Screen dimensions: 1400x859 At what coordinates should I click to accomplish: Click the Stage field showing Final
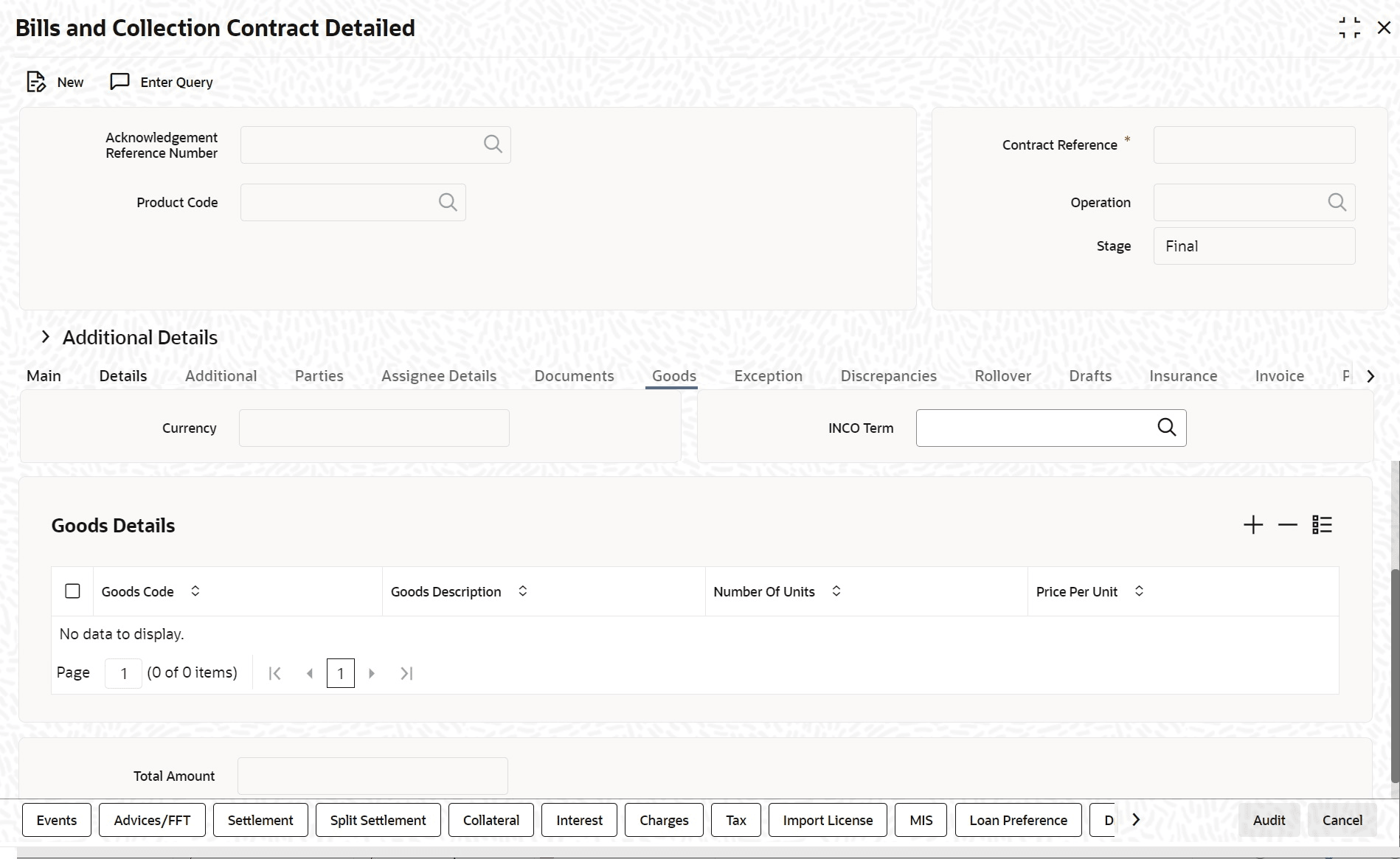pos(1254,246)
